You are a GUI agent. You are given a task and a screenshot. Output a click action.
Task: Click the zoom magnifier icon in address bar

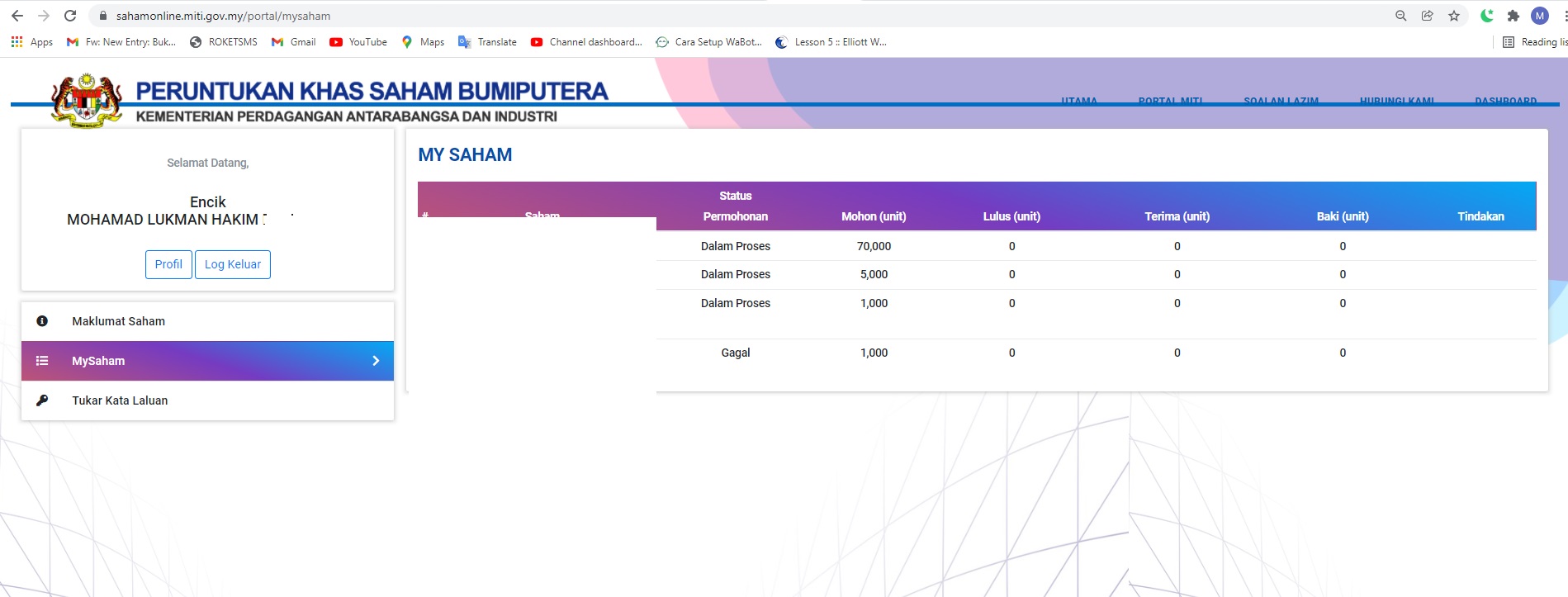(x=1401, y=16)
